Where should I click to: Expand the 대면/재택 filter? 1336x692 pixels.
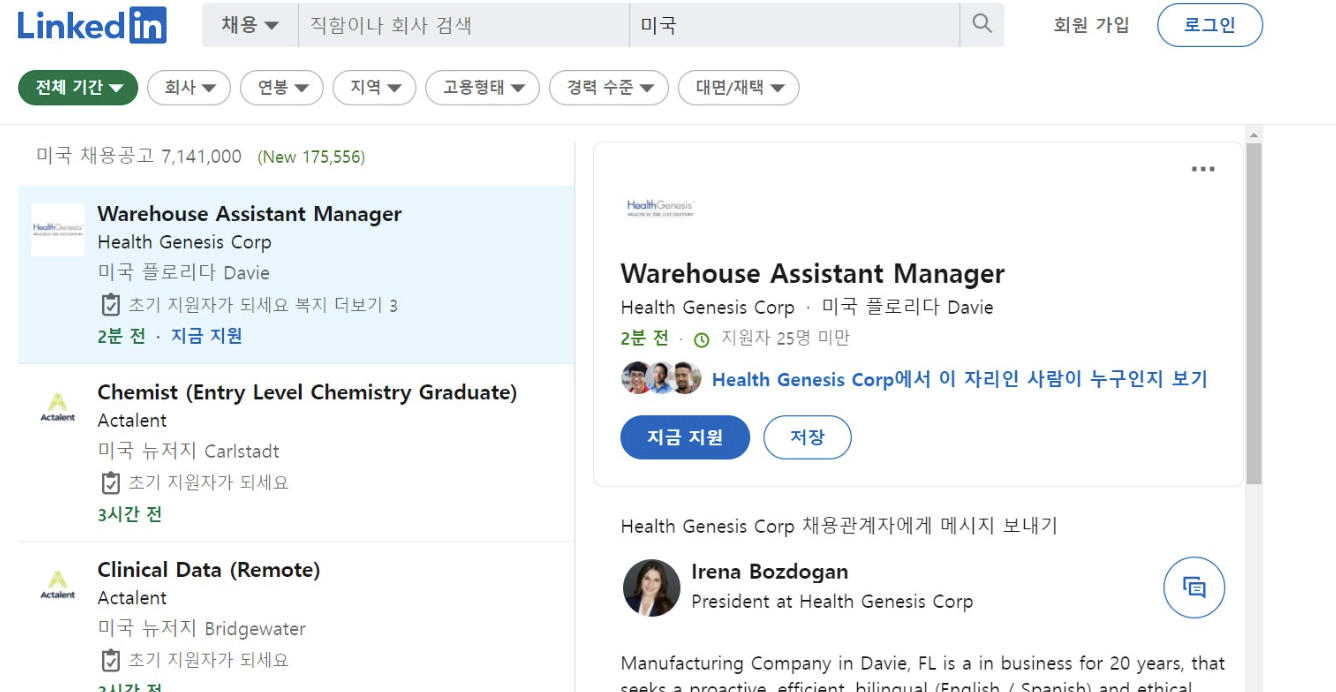click(x=739, y=88)
